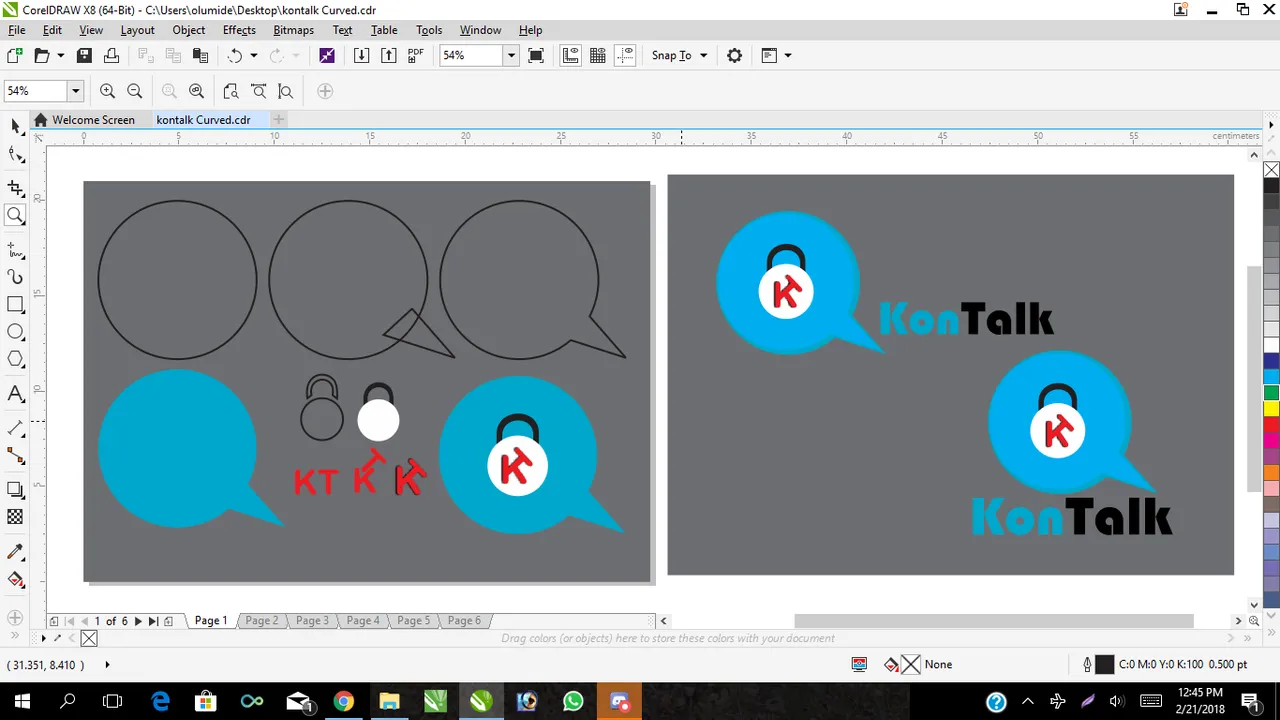Select the Text tool
The height and width of the screenshot is (720, 1280).
click(15, 394)
